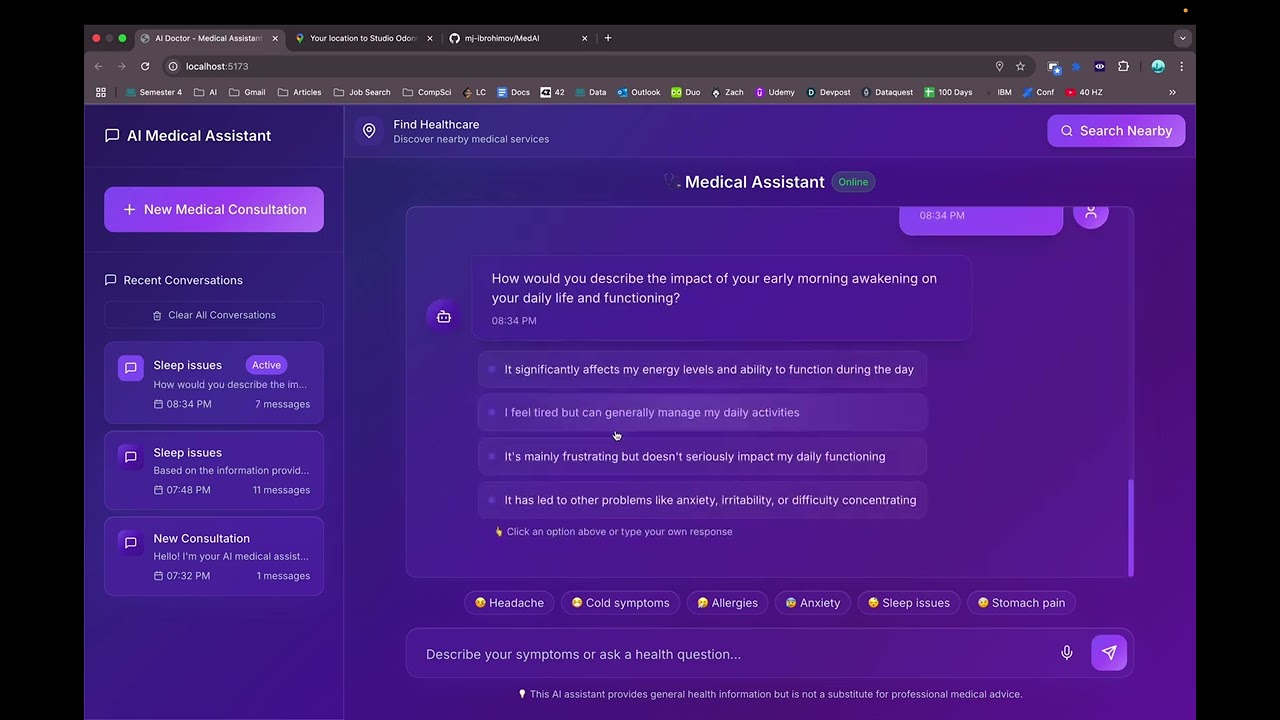Image resolution: width=1280 pixels, height=720 pixels.
Task: Open the Dataquest bookmark
Action: [x=887, y=92]
